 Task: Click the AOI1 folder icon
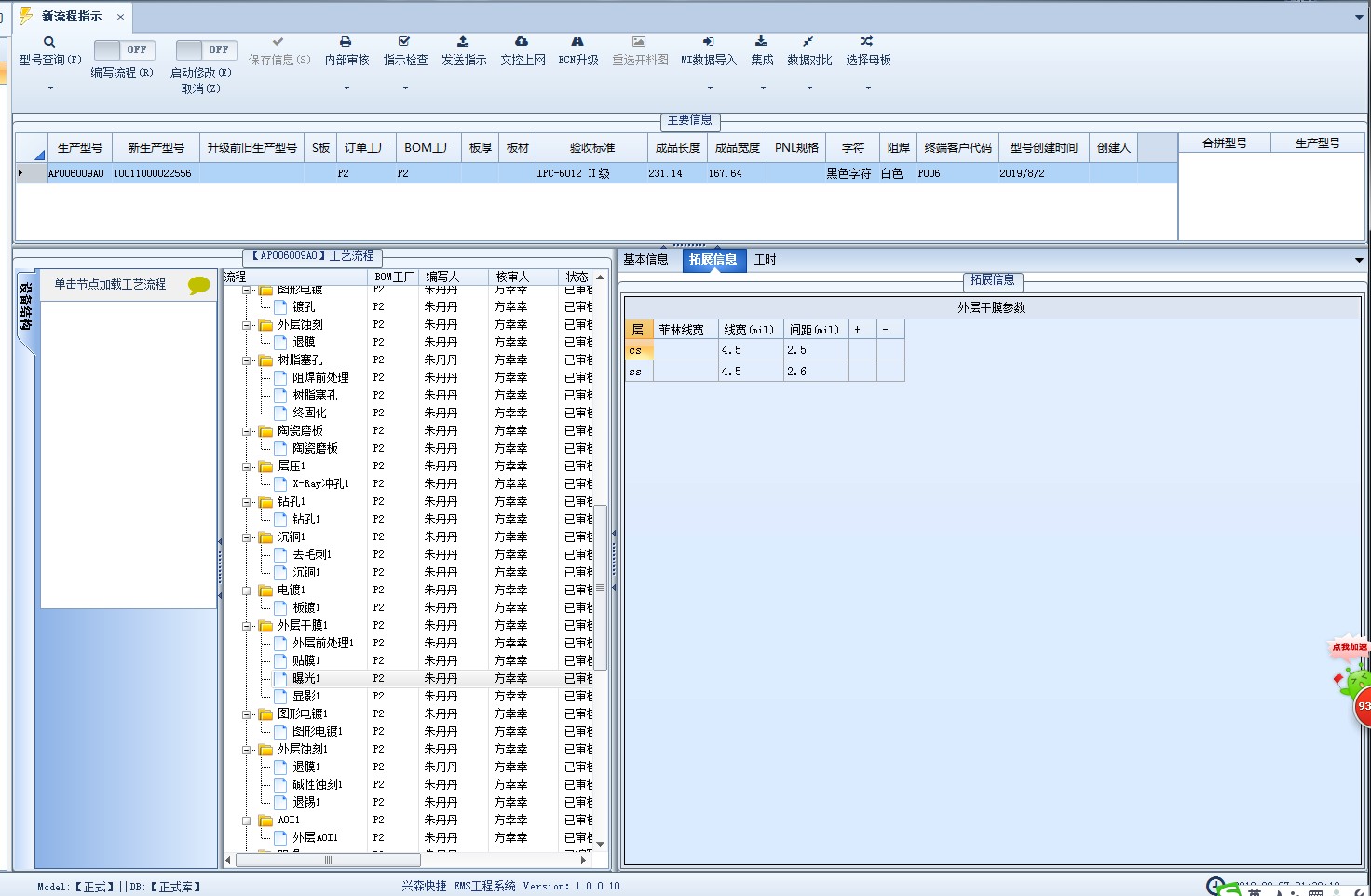(265, 821)
